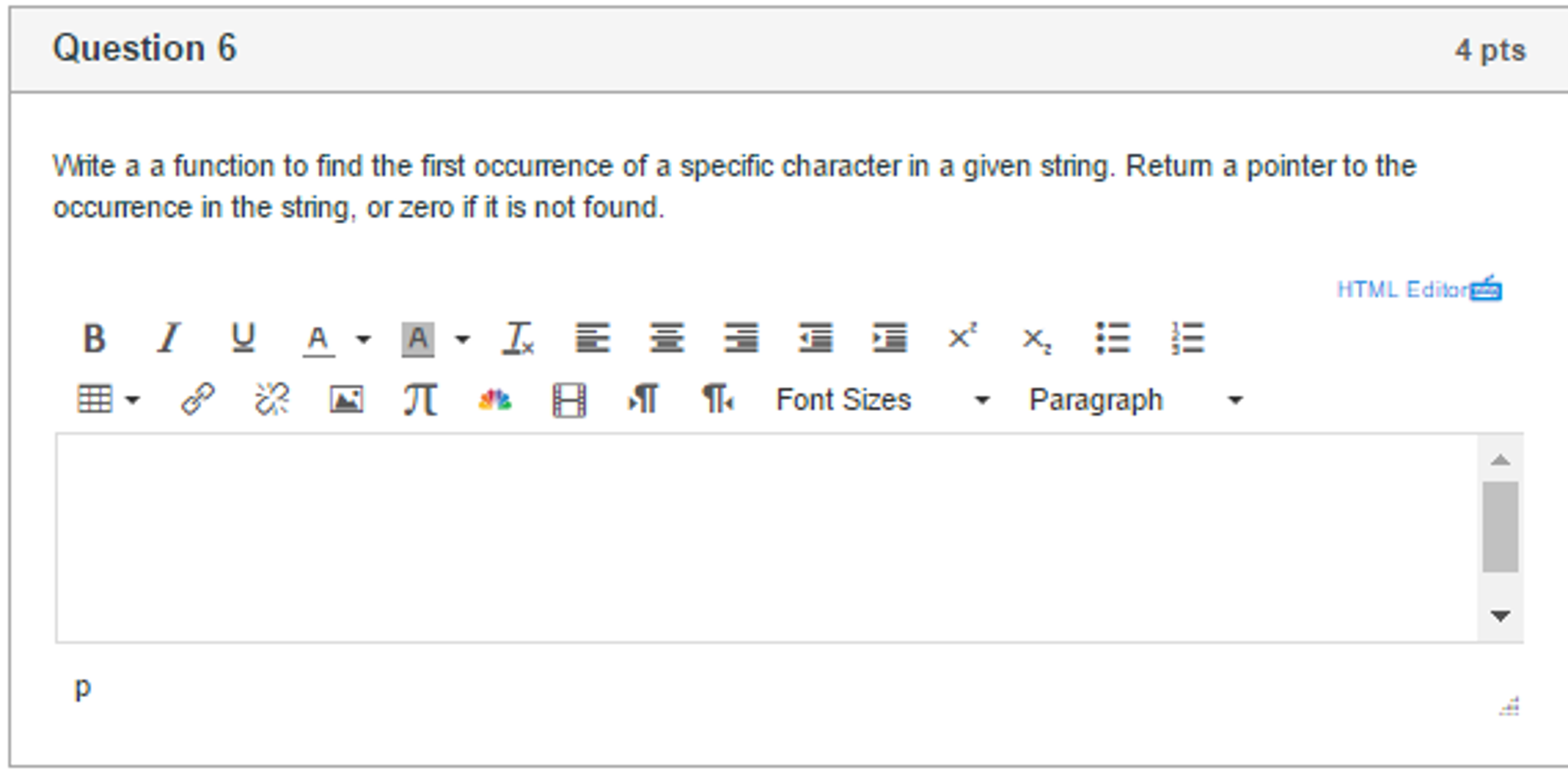Open the Font Sizes dropdown
The width and height of the screenshot is (1568, 776).
coord(843,399)
